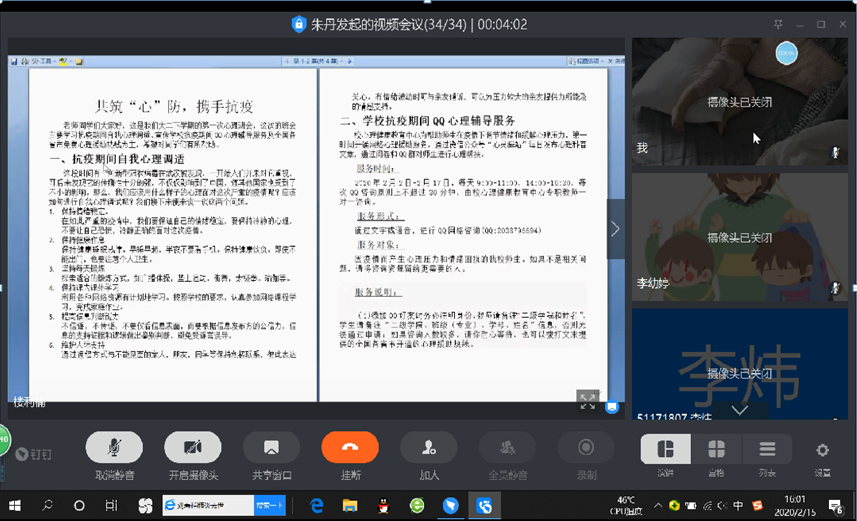Screen dimensions: 857x521
Task: Open DingTalk blue icon on taskbar
Action: click(450, 506)
